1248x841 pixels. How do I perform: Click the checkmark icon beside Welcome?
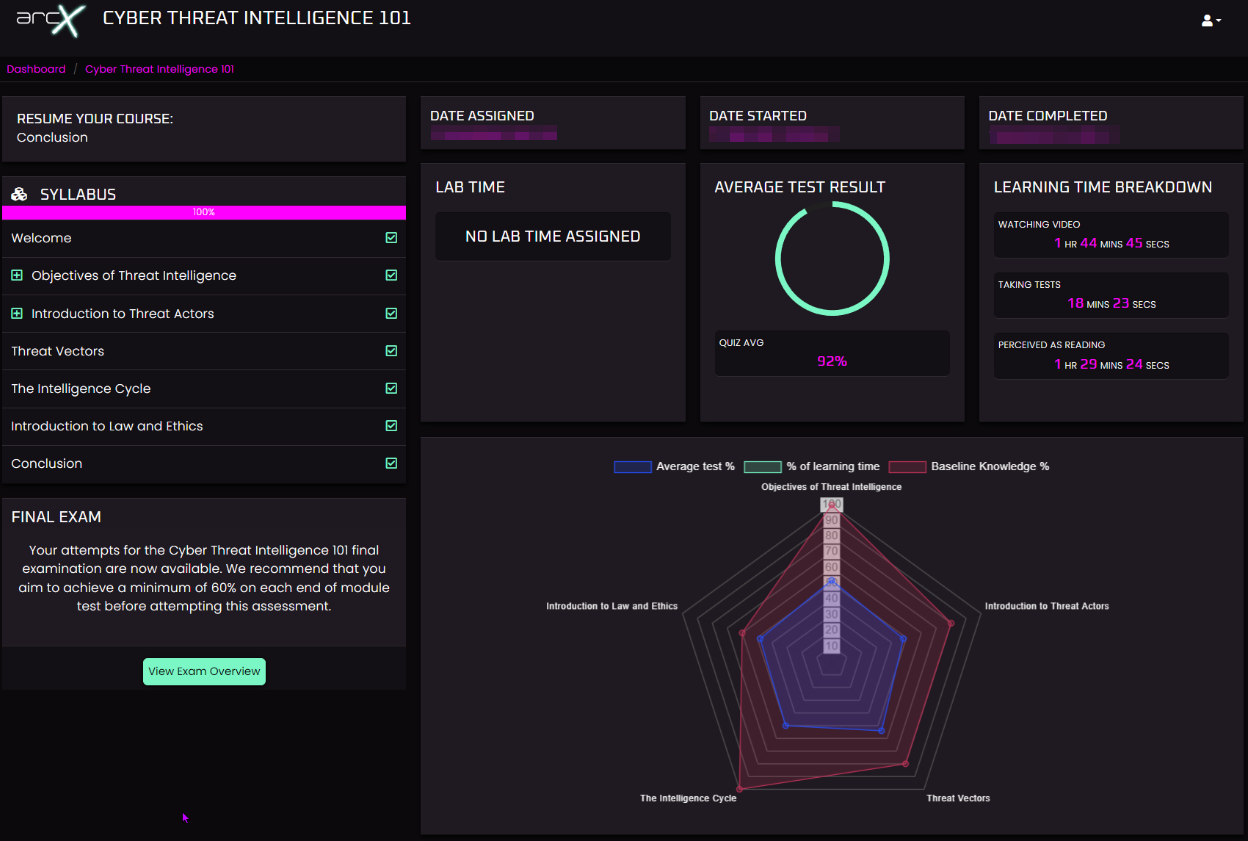point(391,238)
